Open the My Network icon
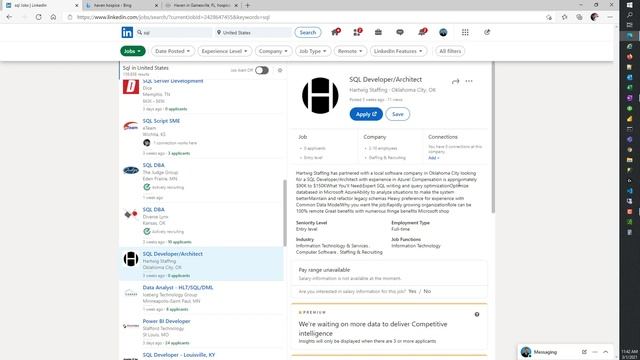 358,32
